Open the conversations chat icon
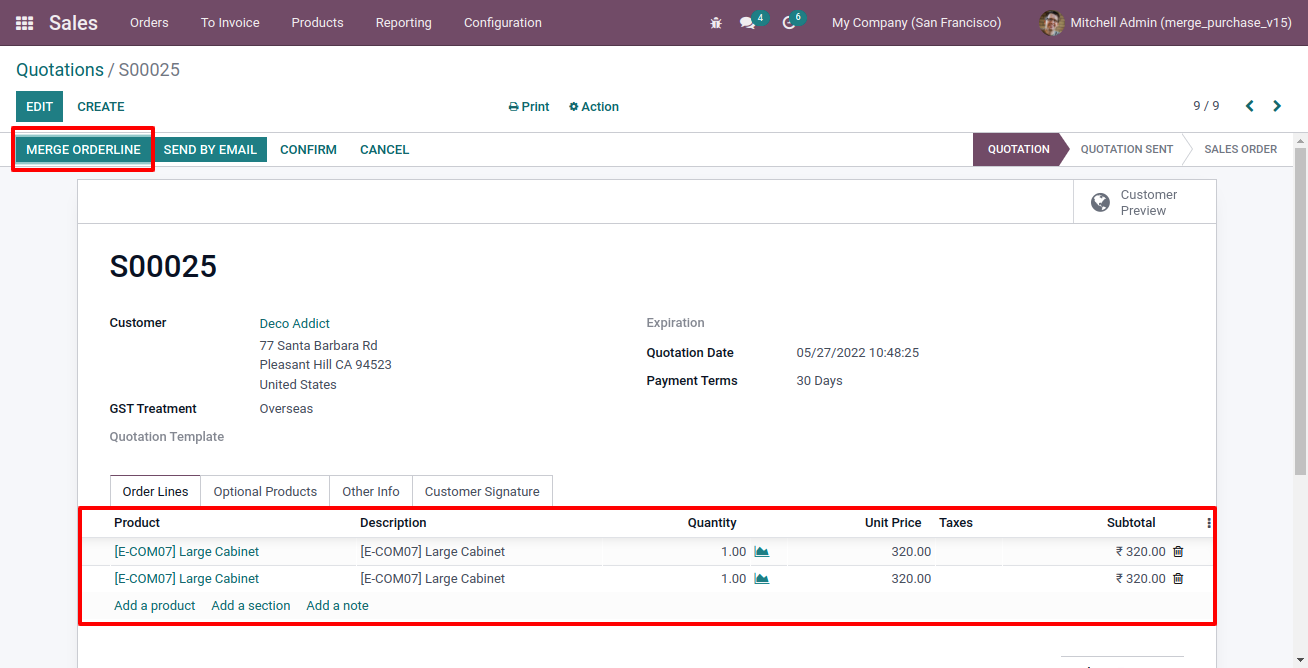This screenshot has height=668, width=1308. 747,23
